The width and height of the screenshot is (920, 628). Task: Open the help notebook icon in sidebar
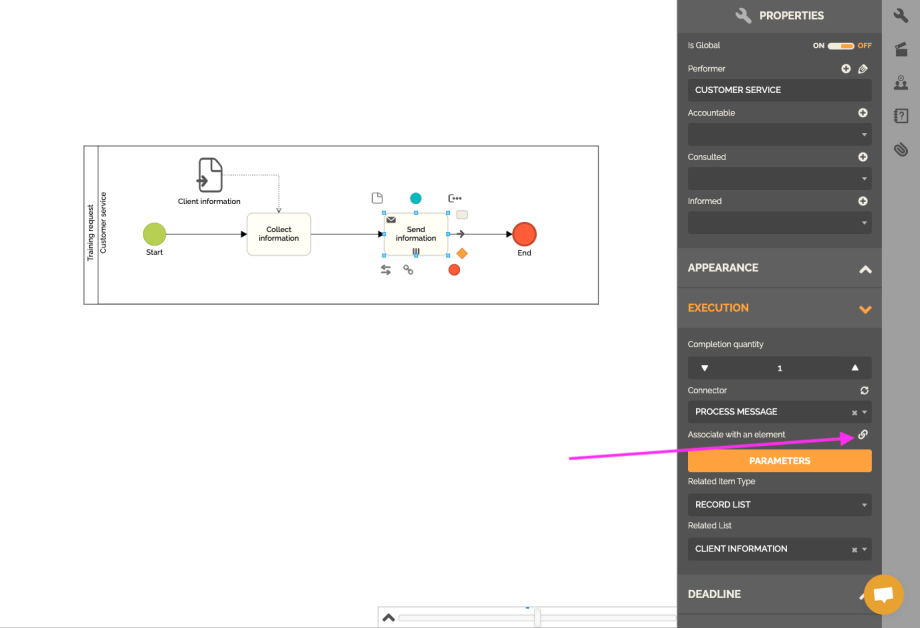click(x=901, y=115)
